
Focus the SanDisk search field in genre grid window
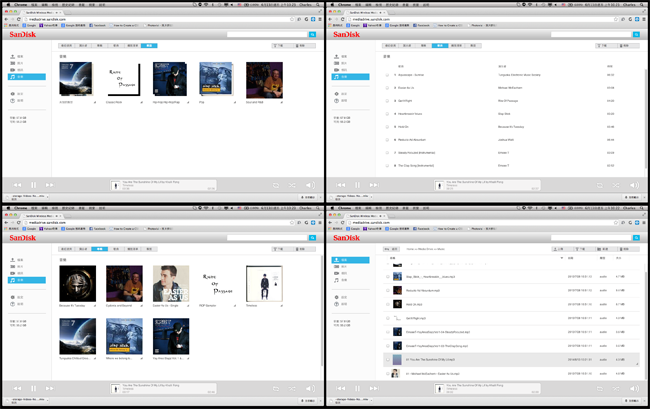[267, 34]
